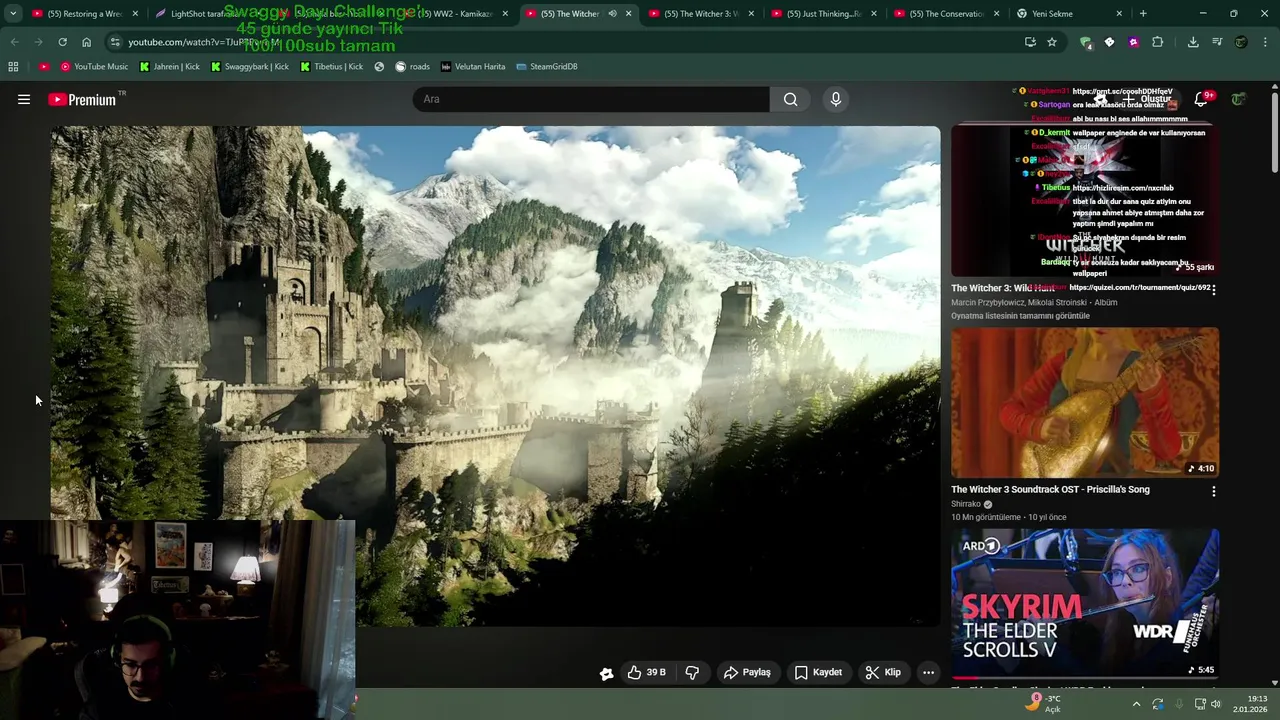Open the browser downloads icon
Image resolution: width=1280 pixels, height=720 pixels.
tap(1193, 42)
